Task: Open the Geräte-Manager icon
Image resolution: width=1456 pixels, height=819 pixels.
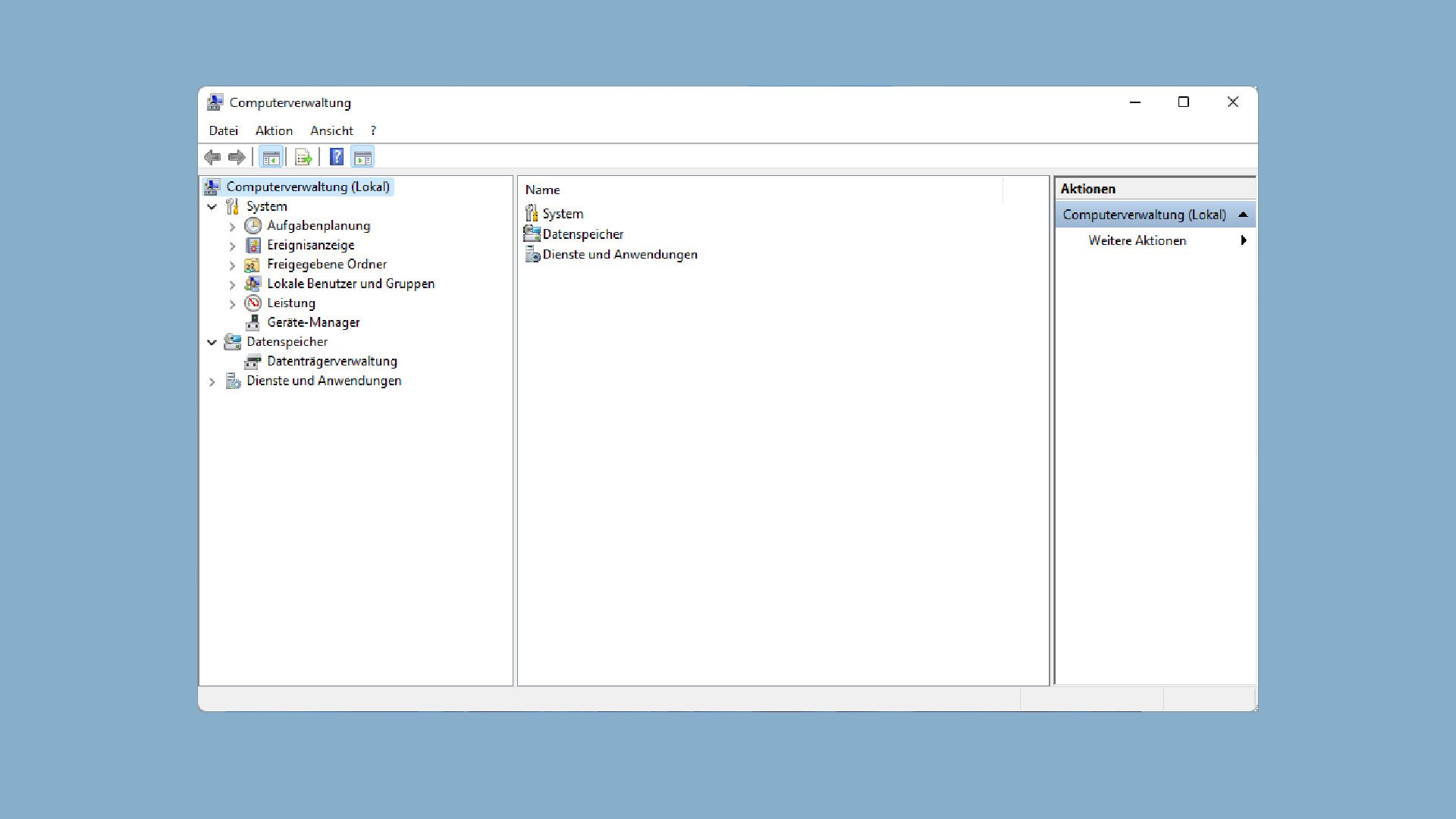Action: pos(253,322)
